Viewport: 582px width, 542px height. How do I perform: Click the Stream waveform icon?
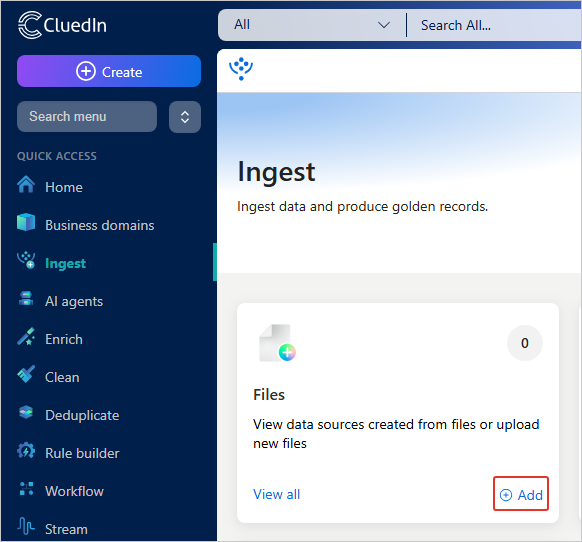[26, 526]
